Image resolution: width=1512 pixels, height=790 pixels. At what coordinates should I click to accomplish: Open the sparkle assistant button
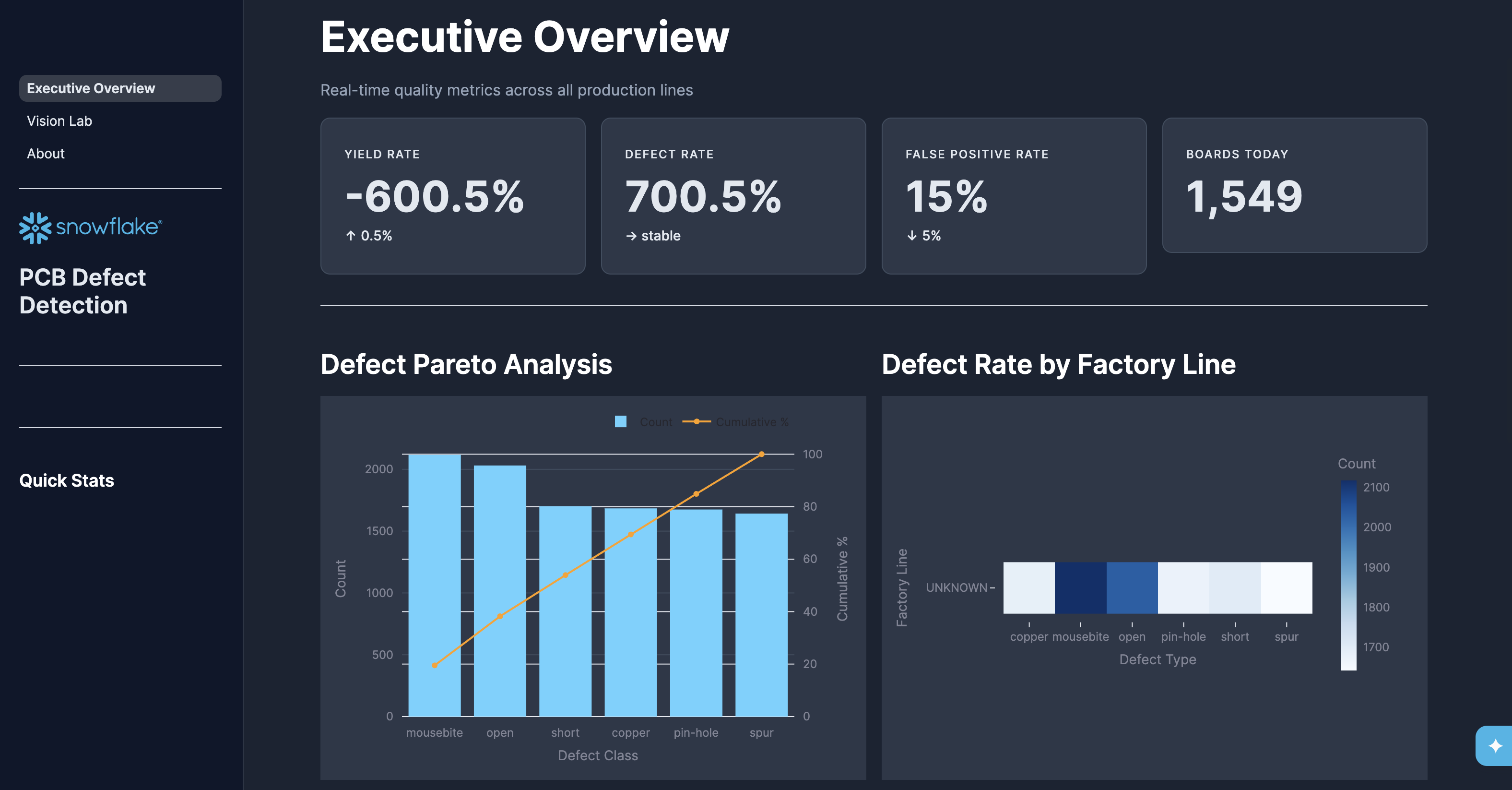(1495, 746)
